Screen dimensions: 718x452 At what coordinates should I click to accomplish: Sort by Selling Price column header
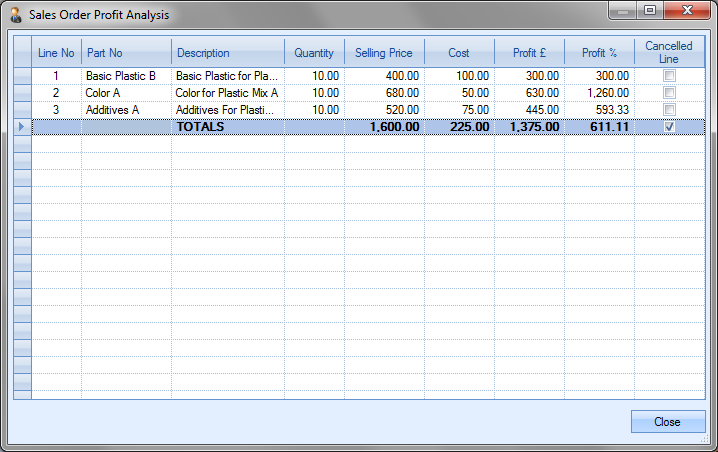tap(384, 53)
